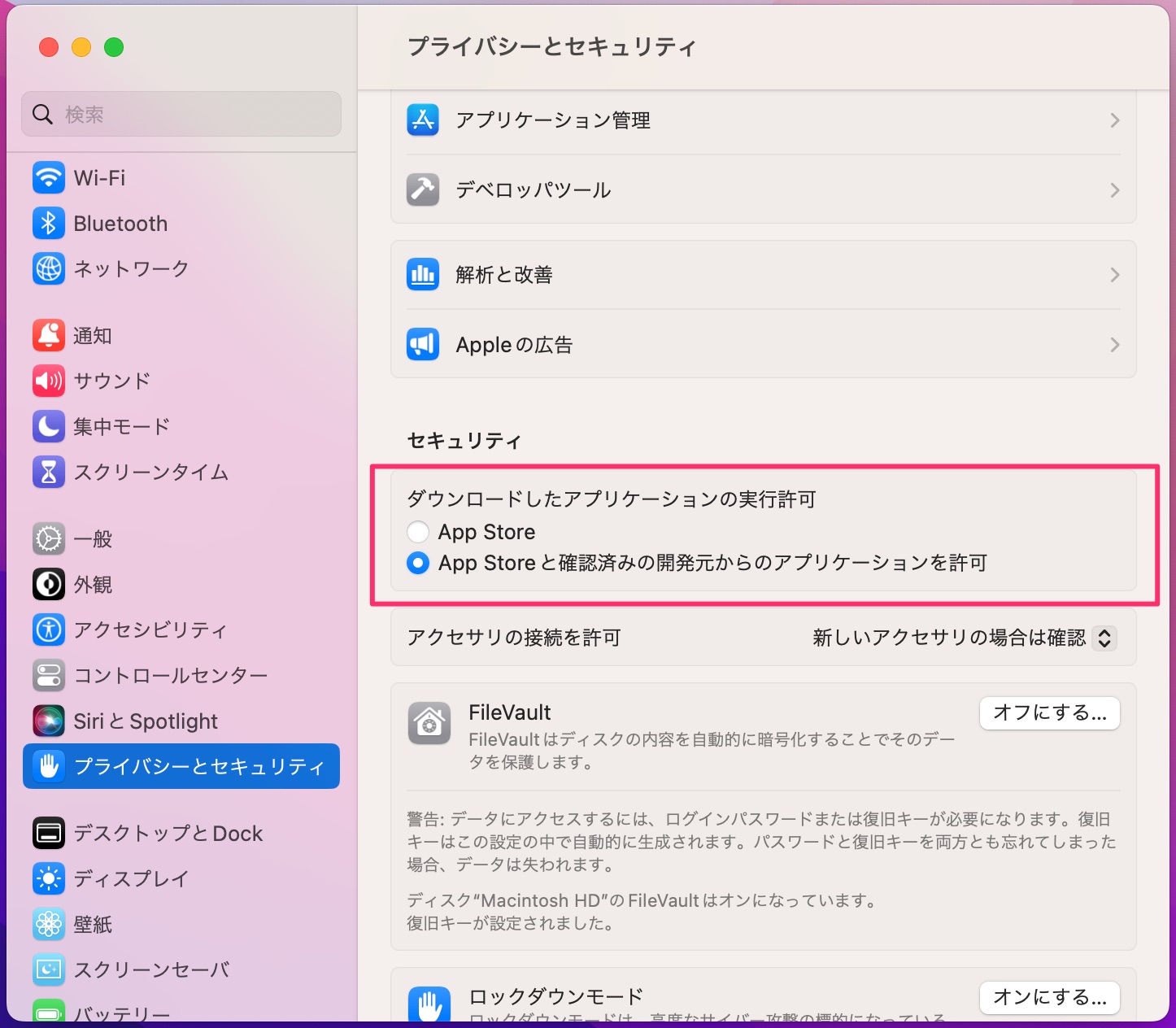The height and width of the screenshot is (1028, 1176).
Task: Open ディスプレイ sidebar item
Action: [181, 878]
